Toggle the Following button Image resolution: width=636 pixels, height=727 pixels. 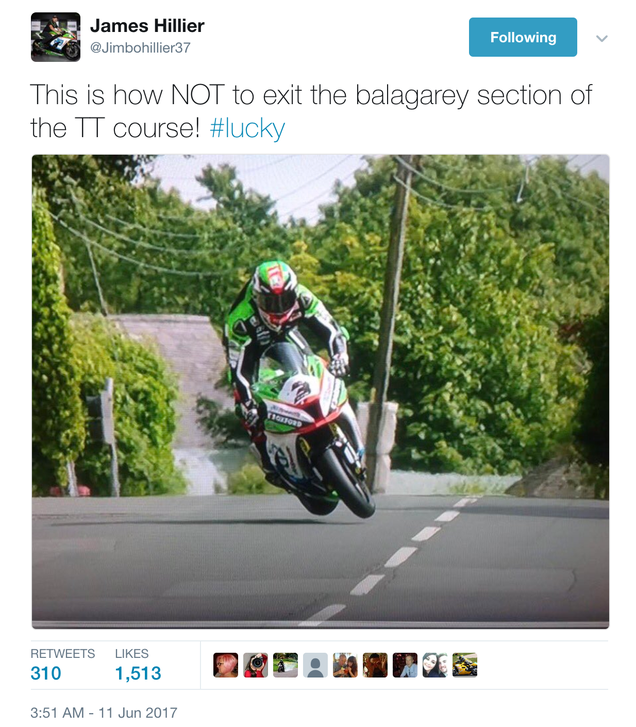tap(523, 37)
